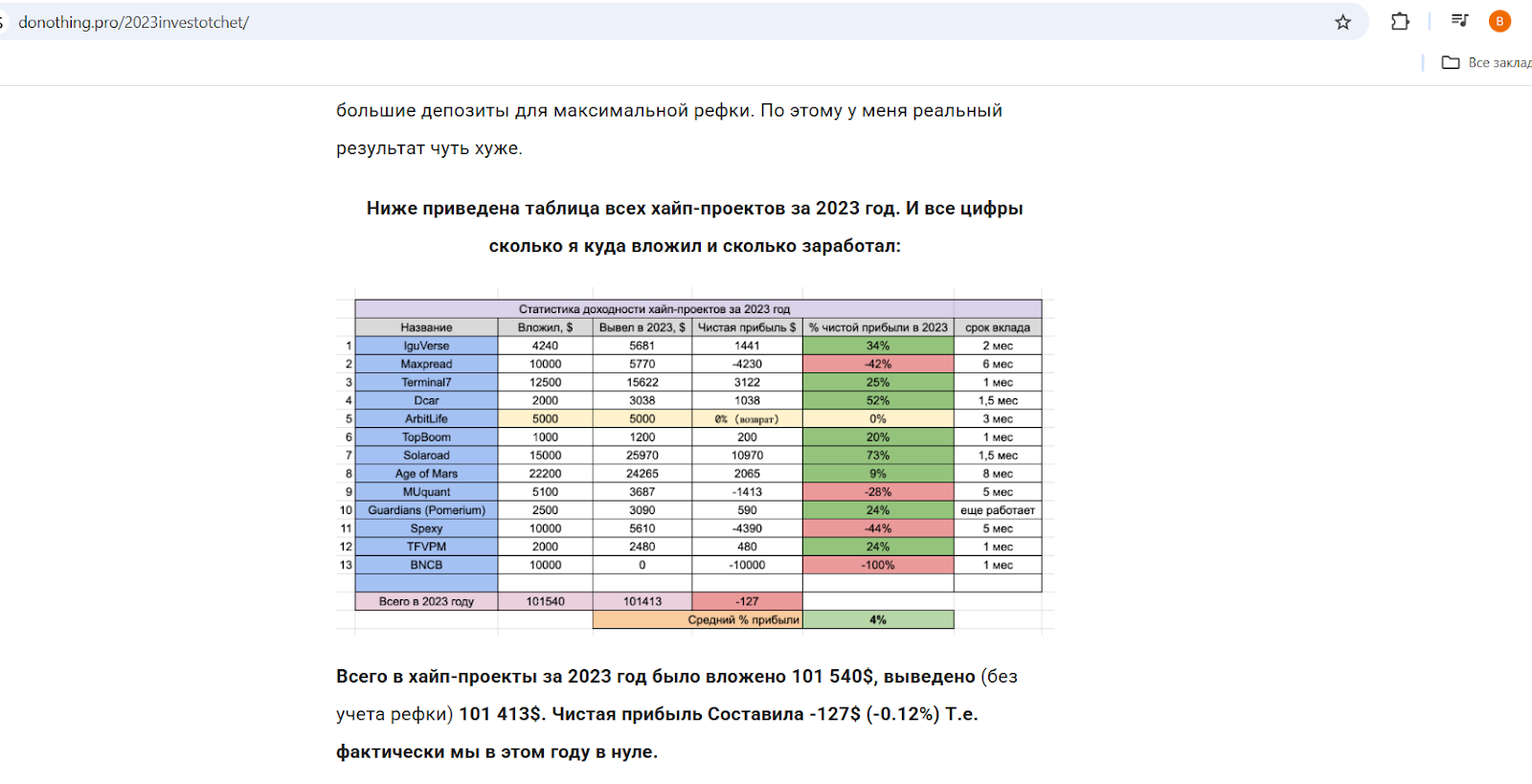Image resolution: width=1532 pixels, height=784 pixels.
Task: Click the heading 'Ниже приведена таблица всех хайп-проектов'
Action: (695, 227)
